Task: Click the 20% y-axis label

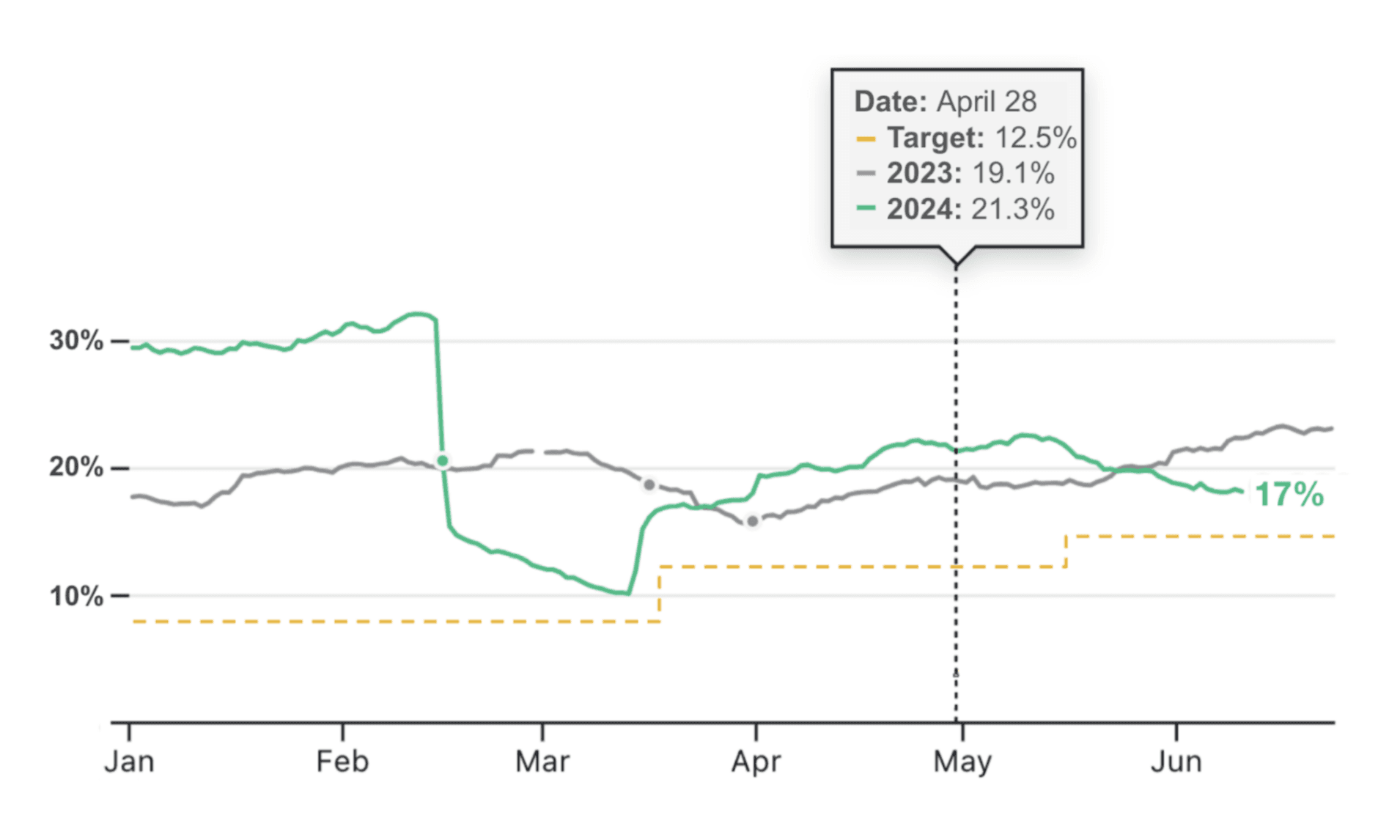Action: (x=76, y=468)
